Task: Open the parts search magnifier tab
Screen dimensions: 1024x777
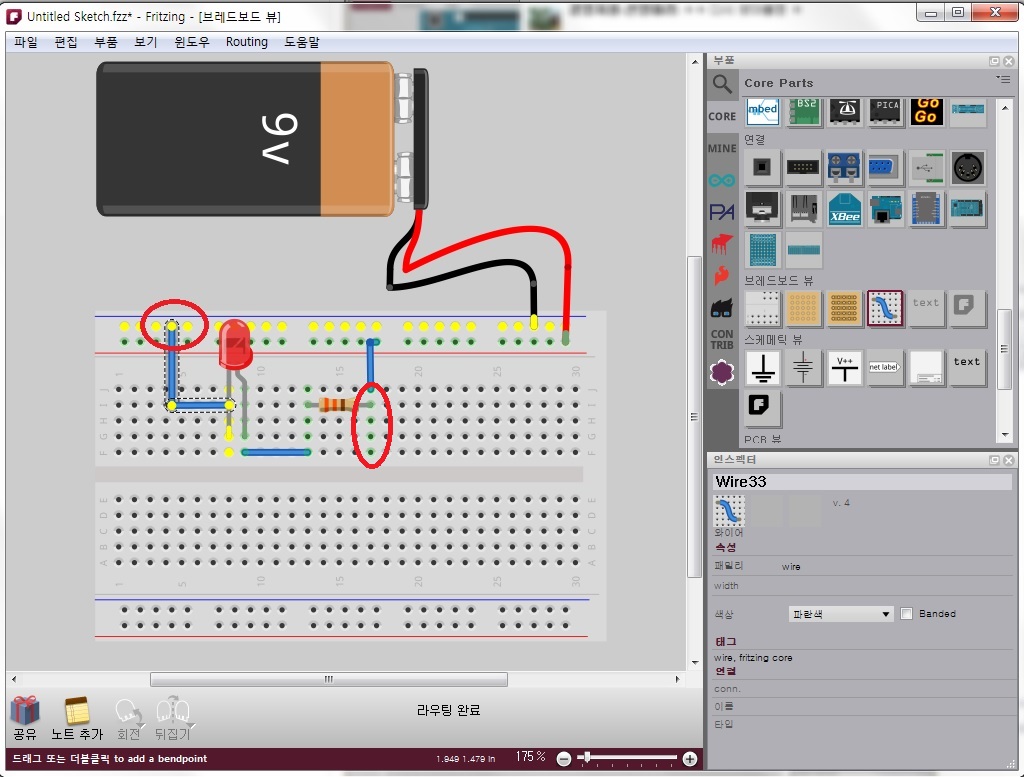Action: [721, 83]
